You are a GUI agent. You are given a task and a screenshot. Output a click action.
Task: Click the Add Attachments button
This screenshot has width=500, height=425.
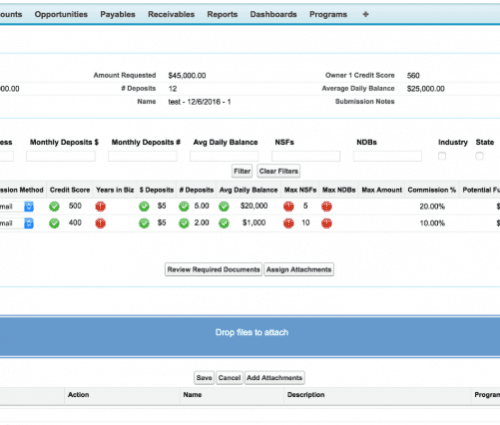pyautogui.click(x=274, y=378)
